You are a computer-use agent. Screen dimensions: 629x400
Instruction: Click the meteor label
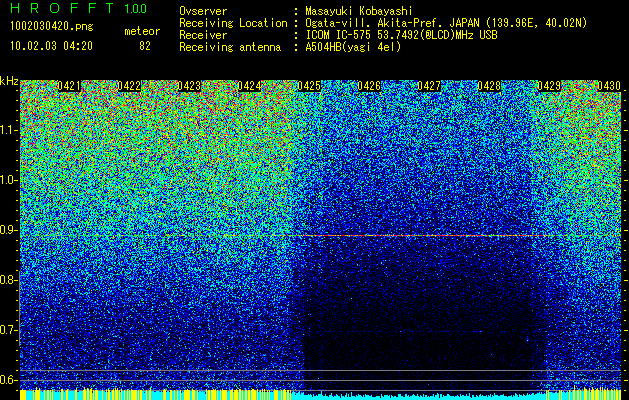(x=142, y=31)
